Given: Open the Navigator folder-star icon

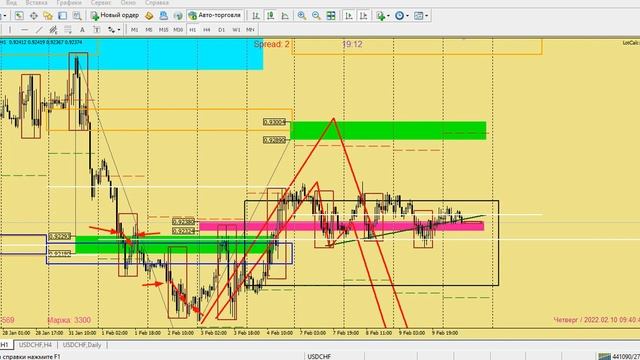Looking at the screenshot, I should point(48,16).
